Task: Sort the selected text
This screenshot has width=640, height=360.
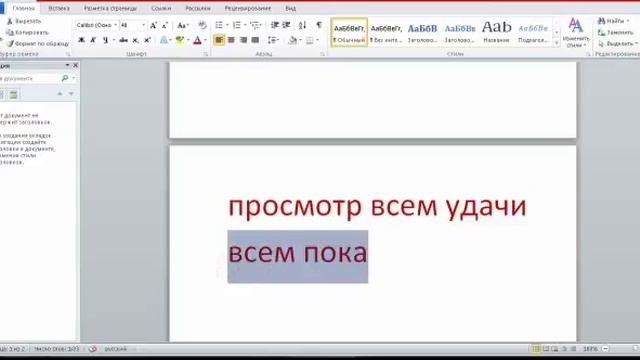Action: click(x=302, y=25)
